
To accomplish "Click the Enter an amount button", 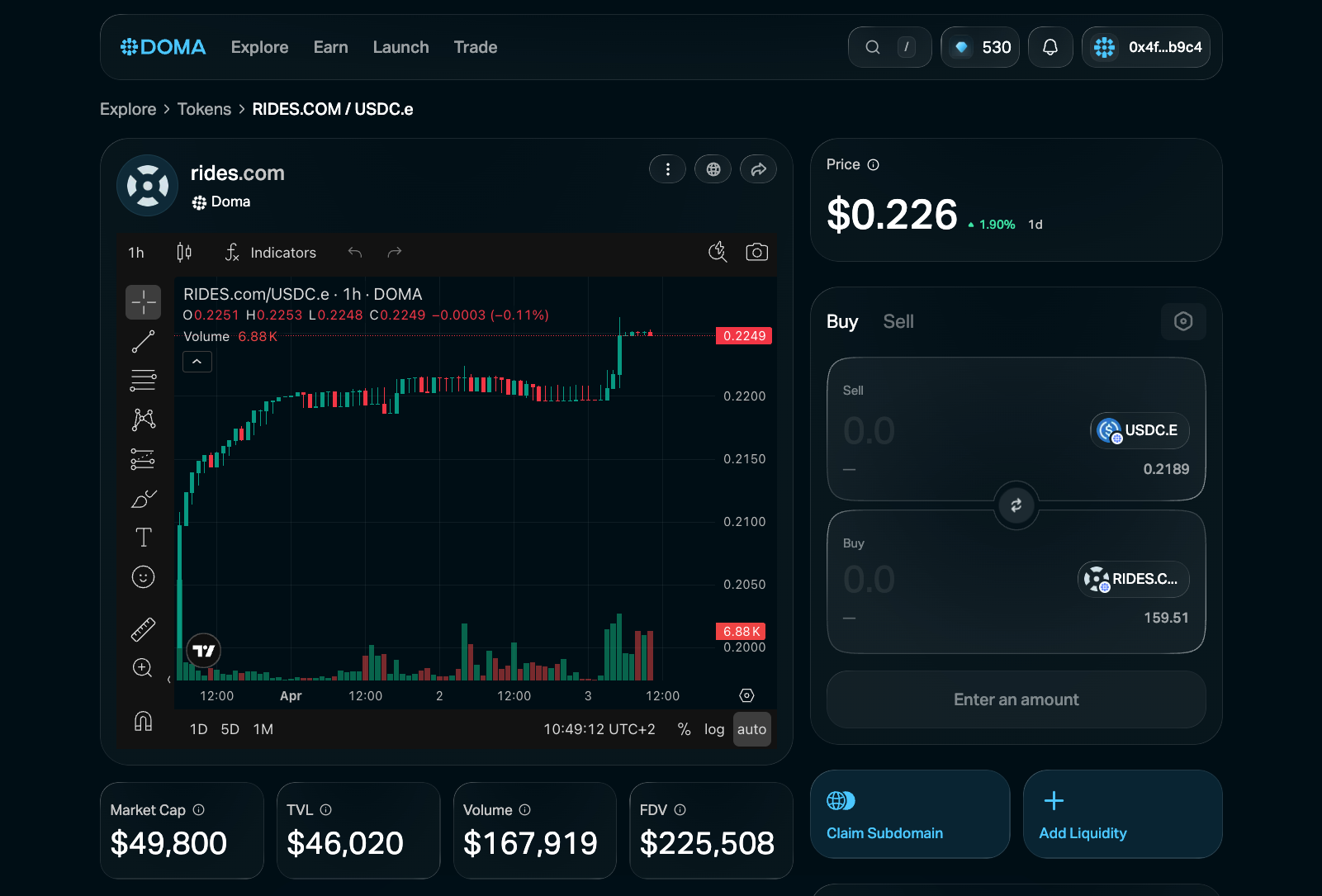I will tap(1016, 699).
